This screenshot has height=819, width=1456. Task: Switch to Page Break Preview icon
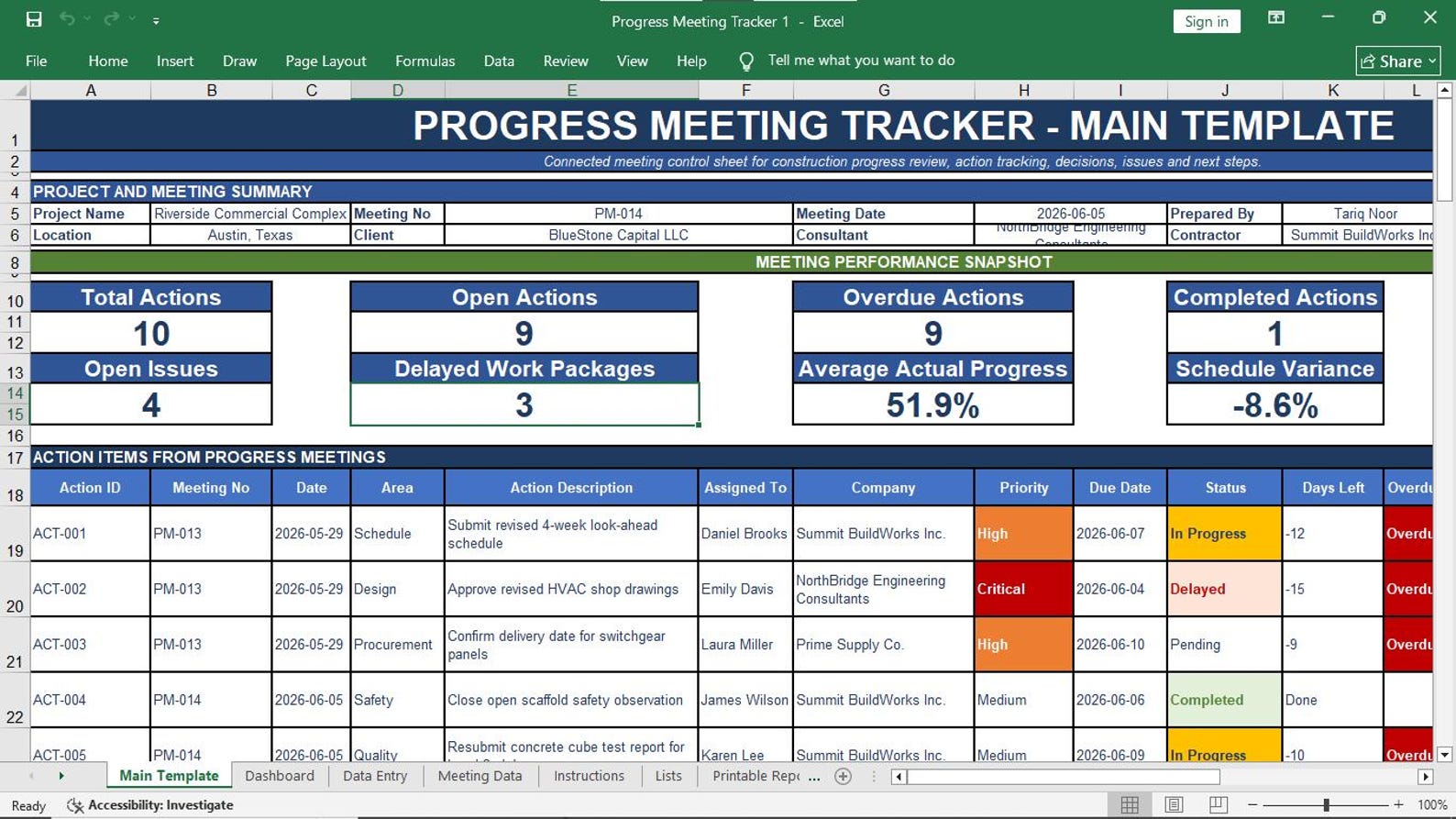(x=1218, y=804)
